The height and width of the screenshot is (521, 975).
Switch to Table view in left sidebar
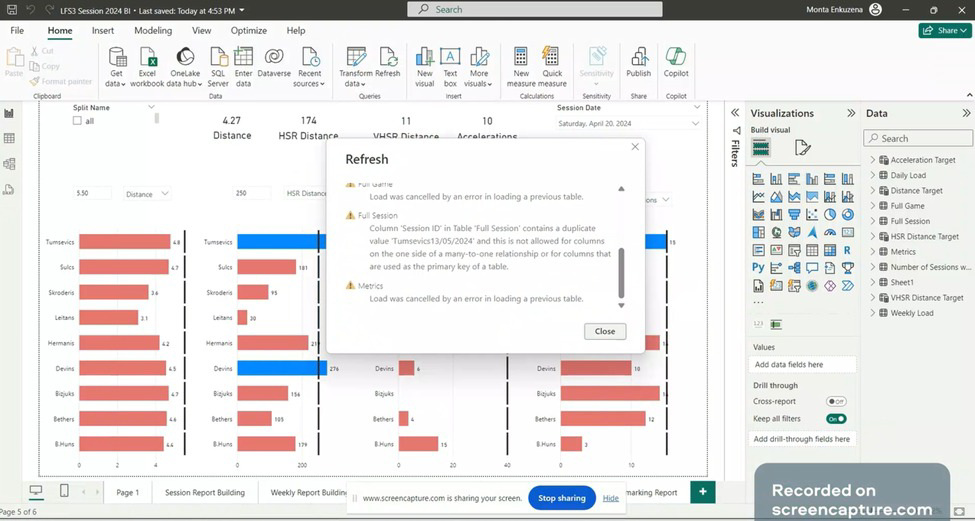click(9, 139)
